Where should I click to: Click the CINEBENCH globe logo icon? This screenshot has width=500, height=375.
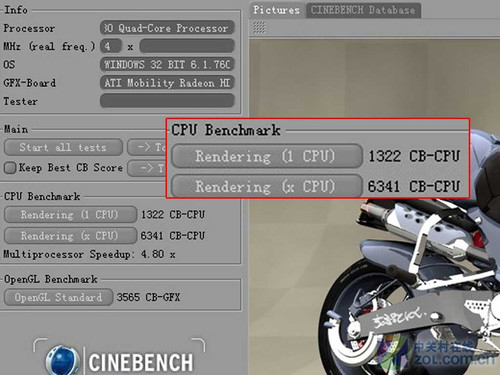pyautogui.click(x=63, y=361)
